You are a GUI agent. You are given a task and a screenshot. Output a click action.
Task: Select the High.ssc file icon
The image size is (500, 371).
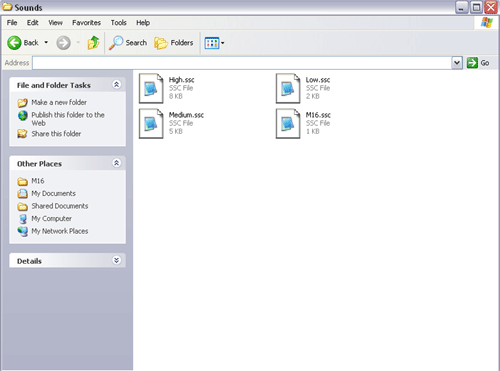(x=151, y=88)
